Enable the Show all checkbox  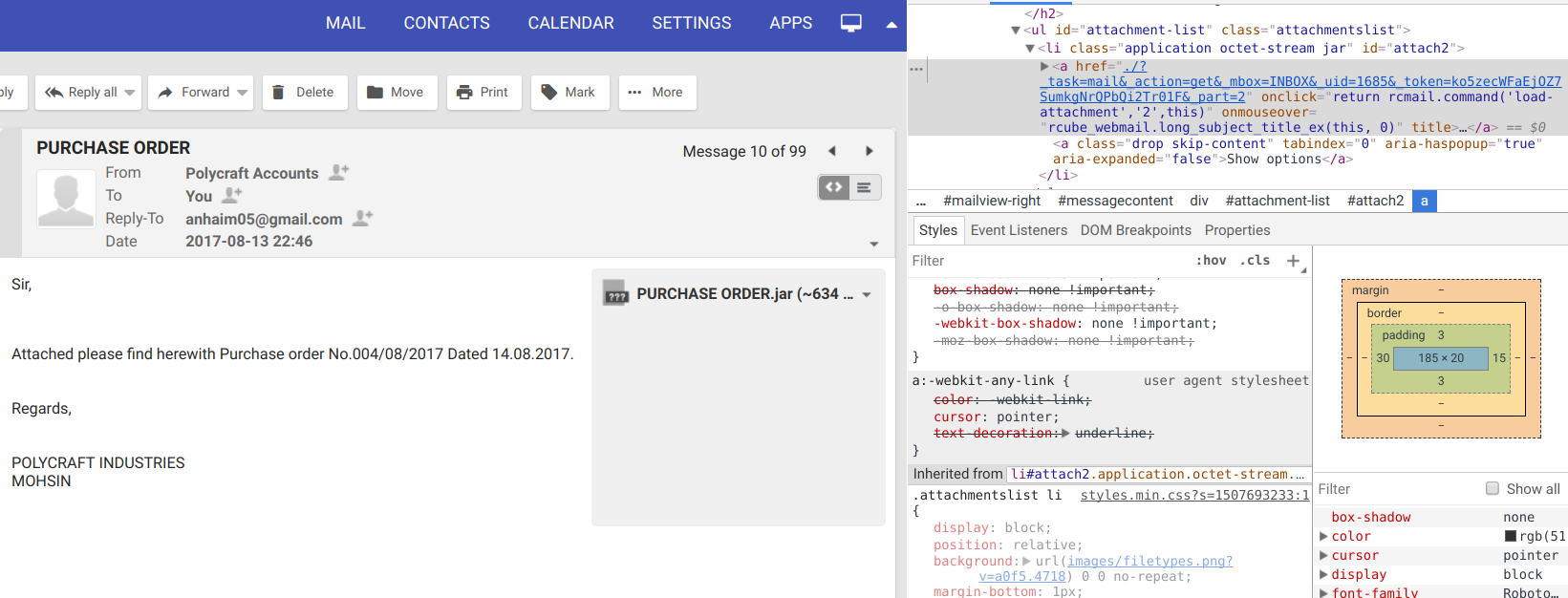(1492, 488)
